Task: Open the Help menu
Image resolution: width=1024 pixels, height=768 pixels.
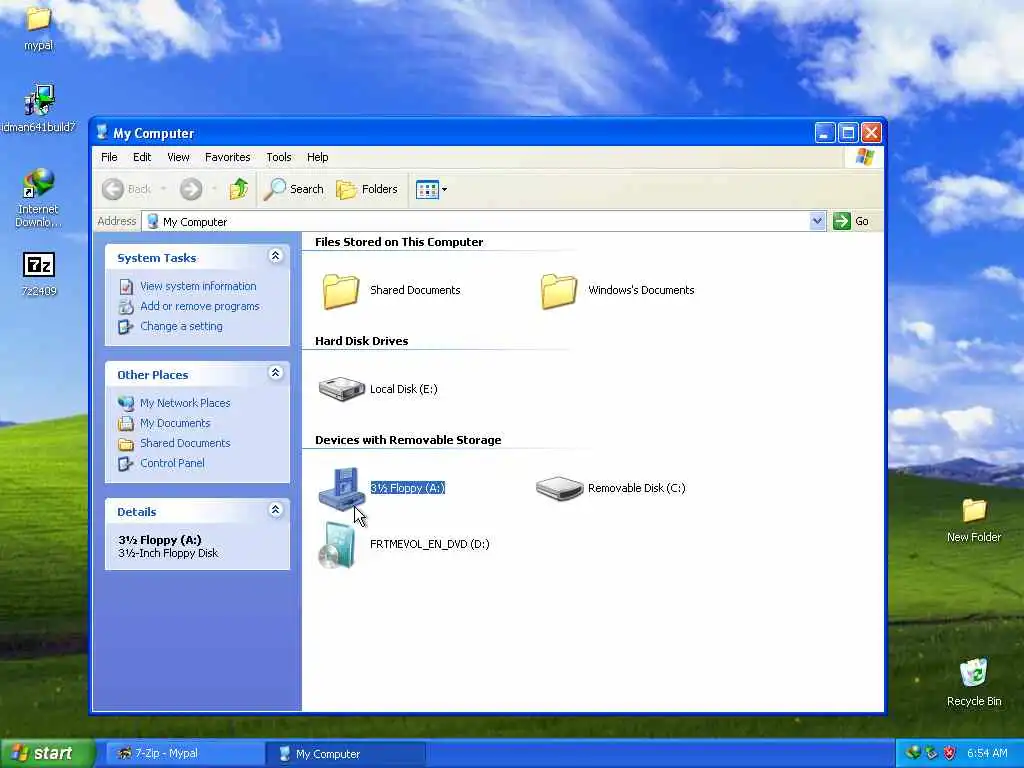Action: [317, 157]
